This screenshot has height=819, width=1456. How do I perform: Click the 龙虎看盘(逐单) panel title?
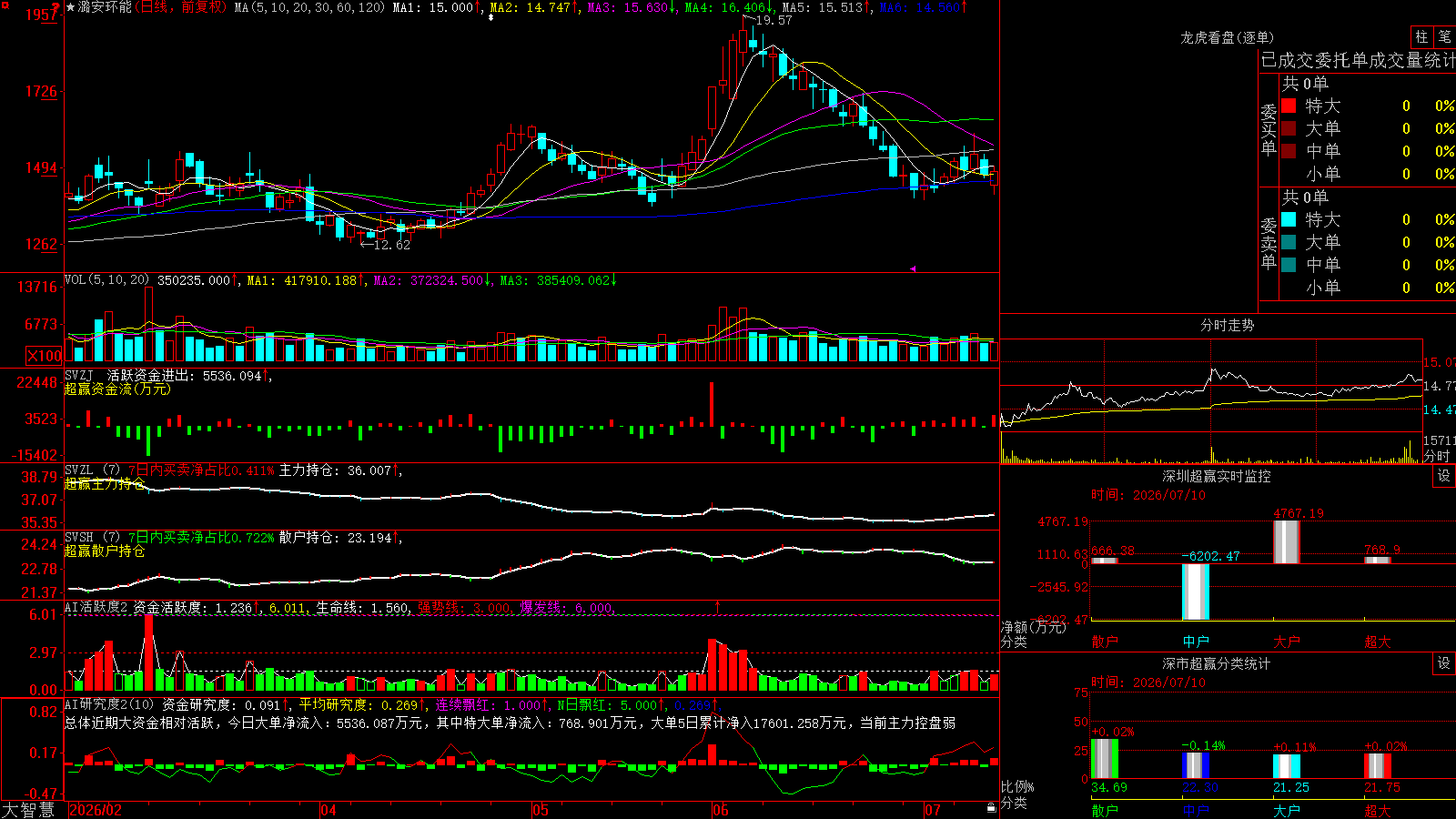pyautogui.click(x=1228, y=37)
